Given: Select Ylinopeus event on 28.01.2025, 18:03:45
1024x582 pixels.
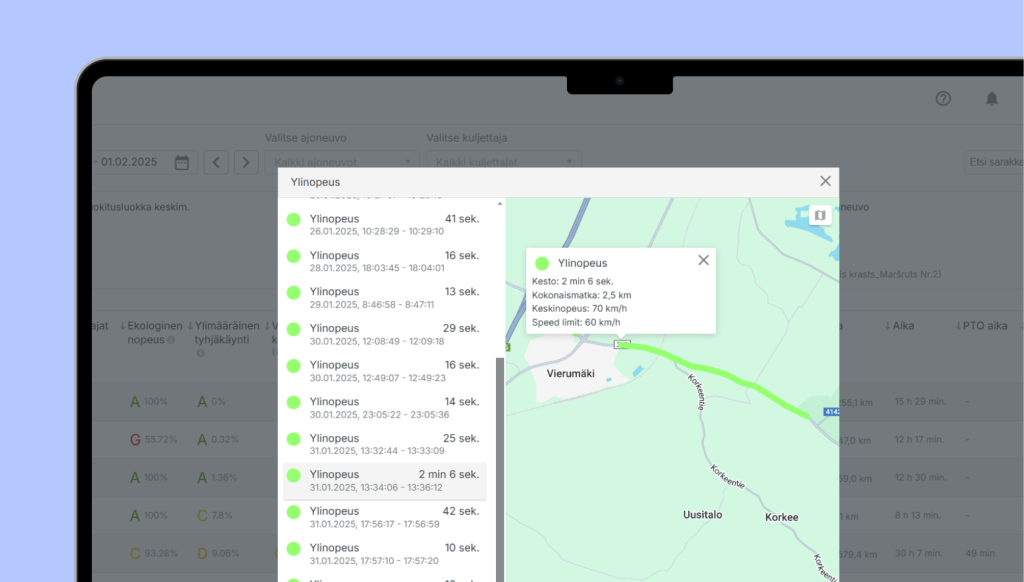Looking at the screenshot, I should 384,261.
